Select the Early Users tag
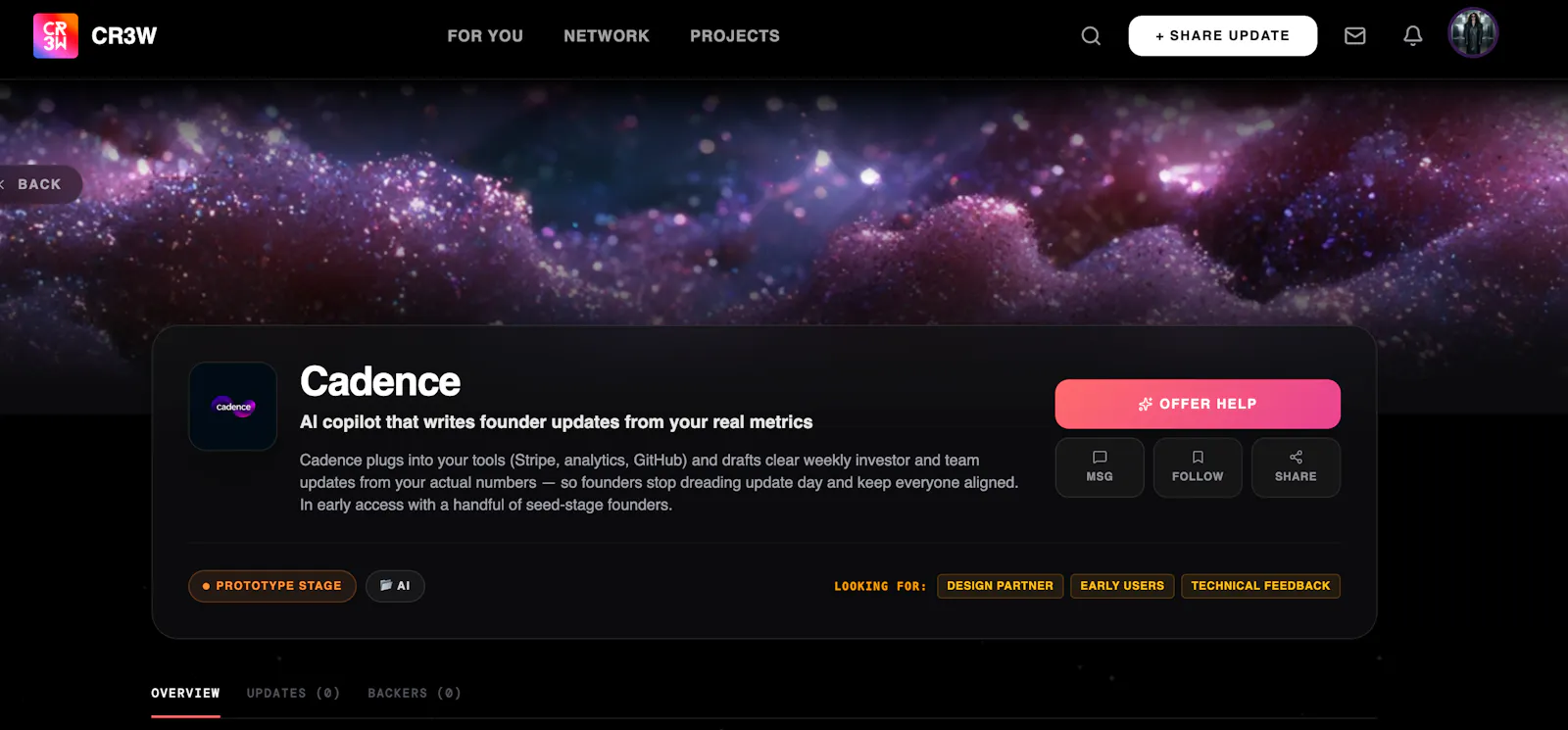The width and height of the screenshot is (1568, 730). tap(1122, 586)
